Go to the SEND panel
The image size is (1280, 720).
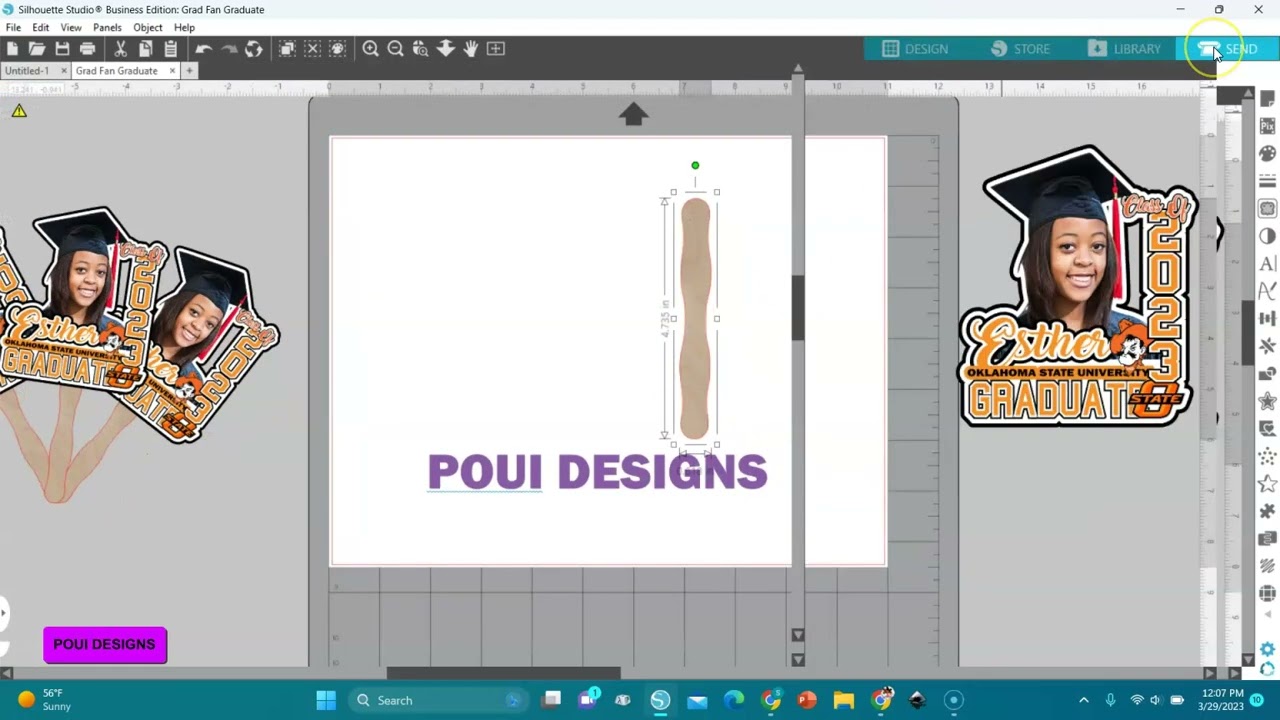click(1229, 49)
